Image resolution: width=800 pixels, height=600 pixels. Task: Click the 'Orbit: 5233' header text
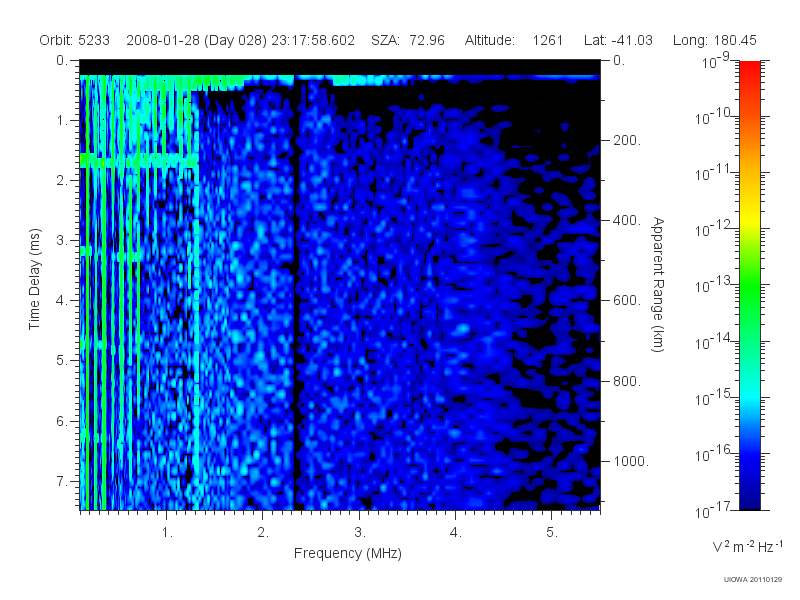point(74,40)
